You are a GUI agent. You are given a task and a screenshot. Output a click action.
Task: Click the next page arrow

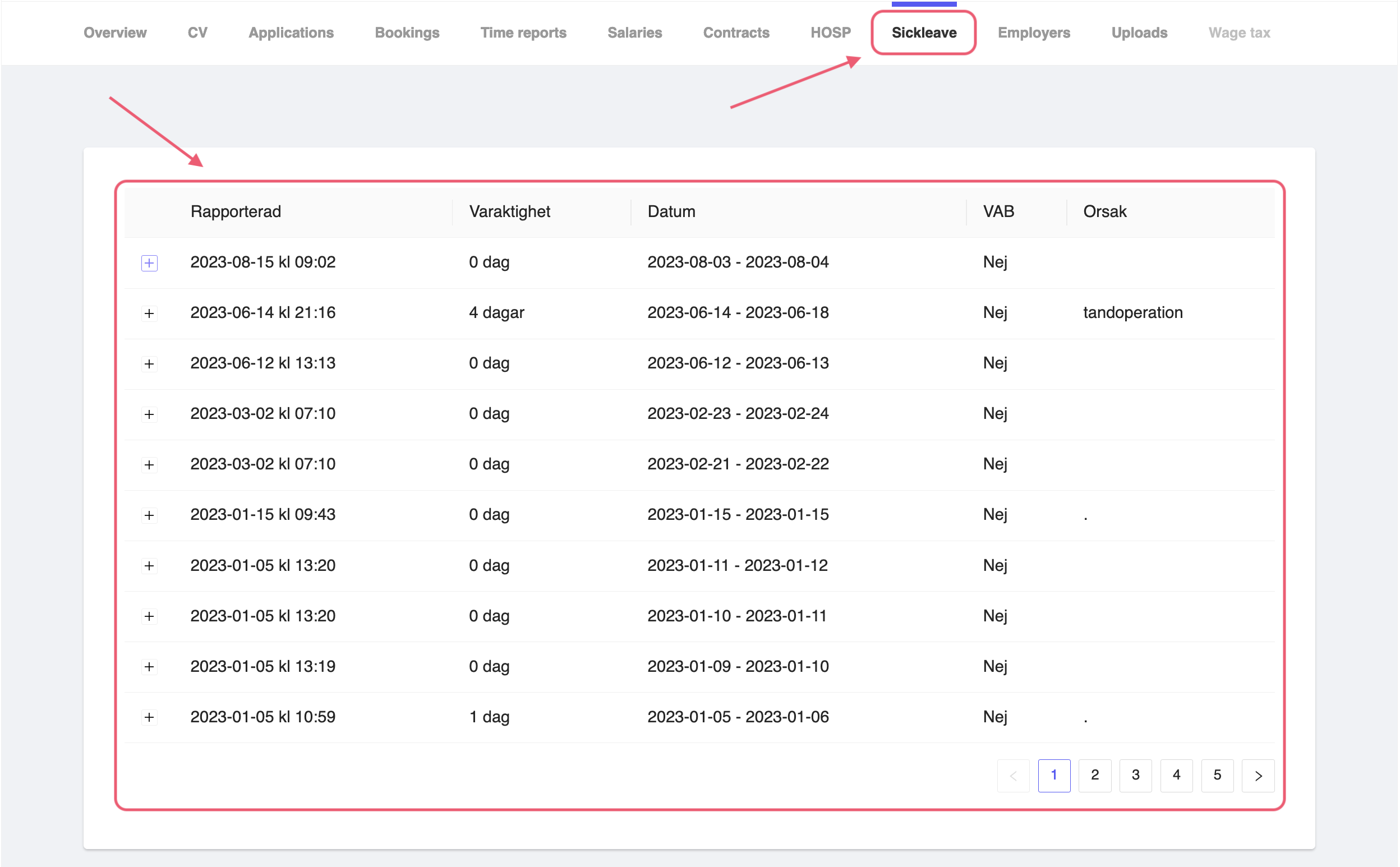(x=1258, y=775)
